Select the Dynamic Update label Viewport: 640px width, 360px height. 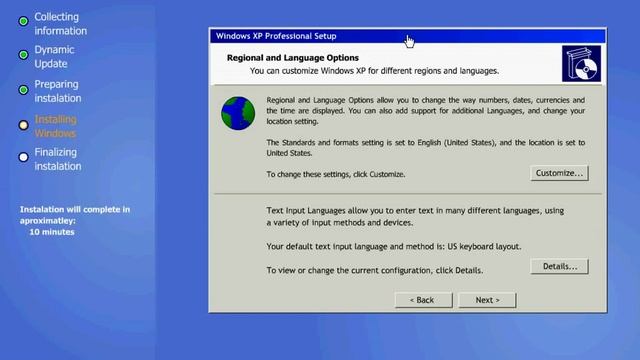(54, 57)
